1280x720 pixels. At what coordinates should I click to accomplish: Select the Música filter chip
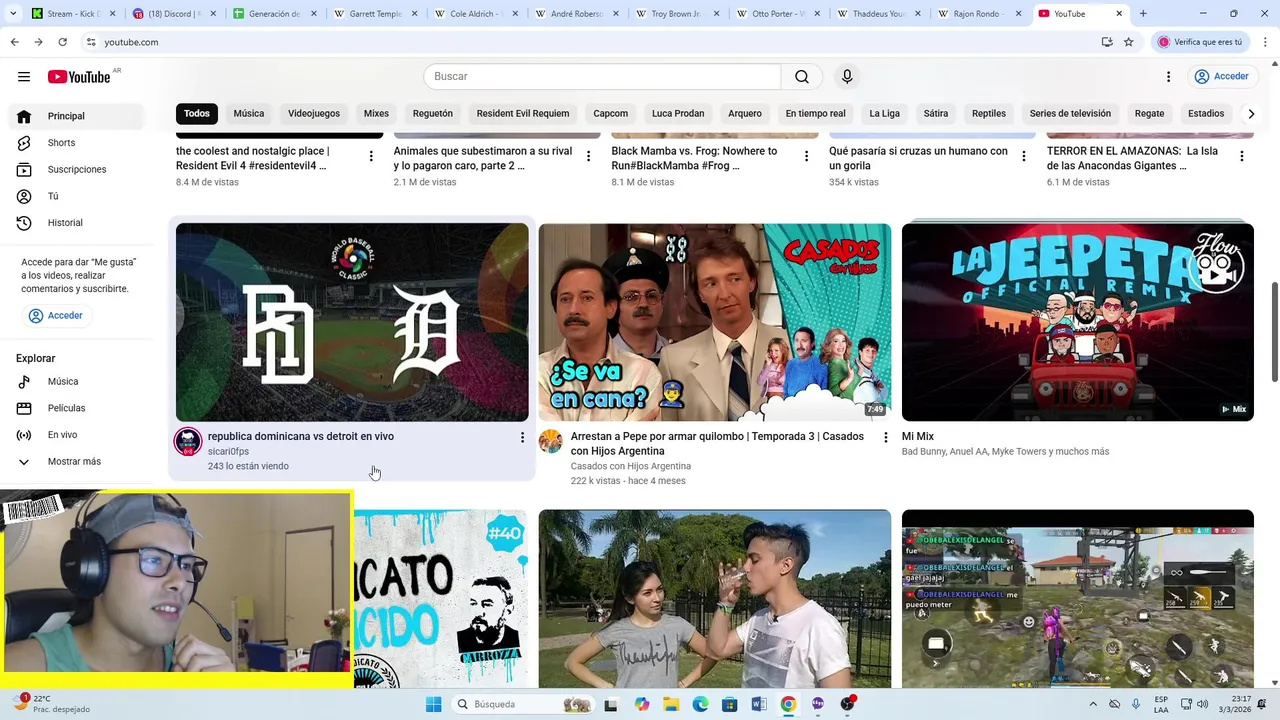249,114
